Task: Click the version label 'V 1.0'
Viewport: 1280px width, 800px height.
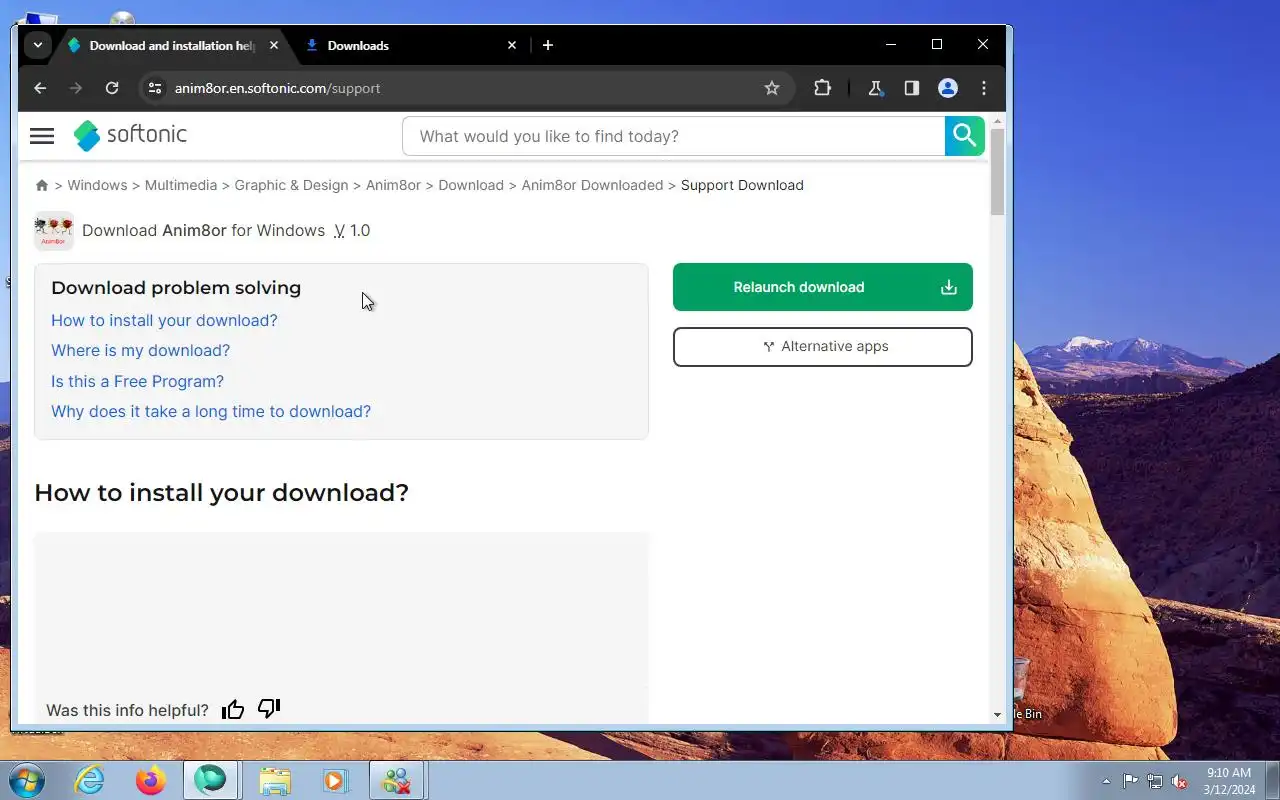Action: [352, 231]
